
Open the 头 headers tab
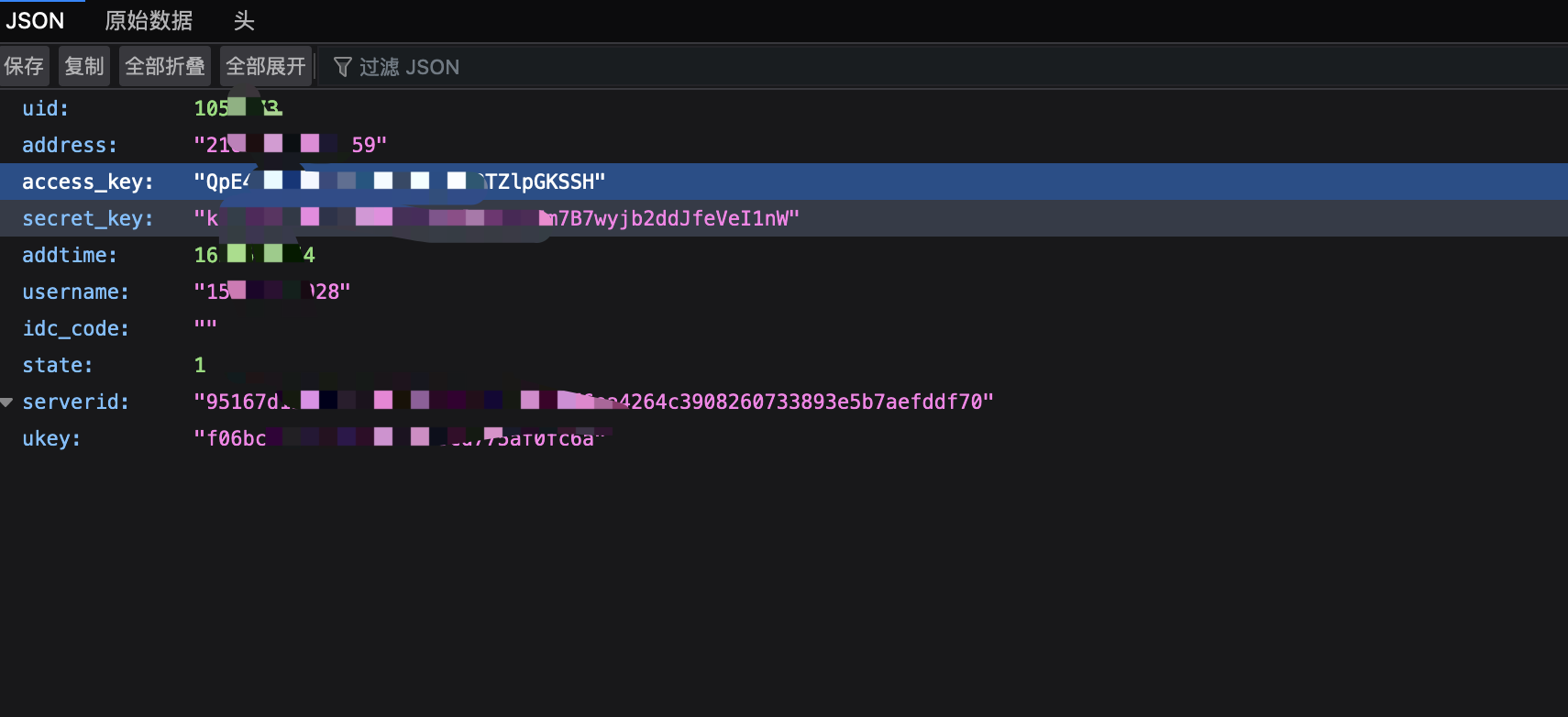[244, 20]
